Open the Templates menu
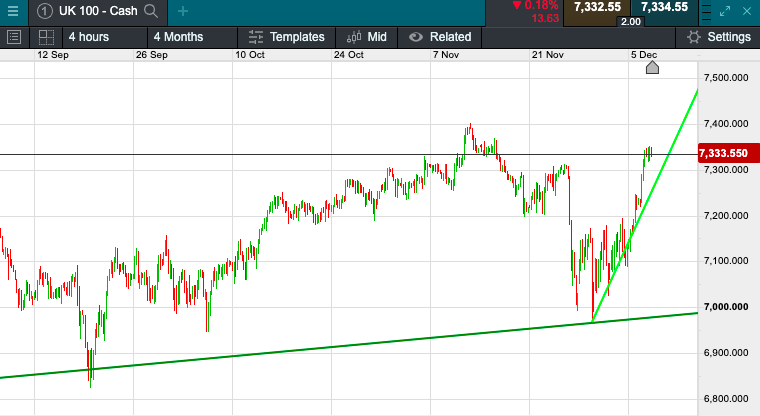The height and width of the screenshot is (416, 760). (x=286, y=37)
